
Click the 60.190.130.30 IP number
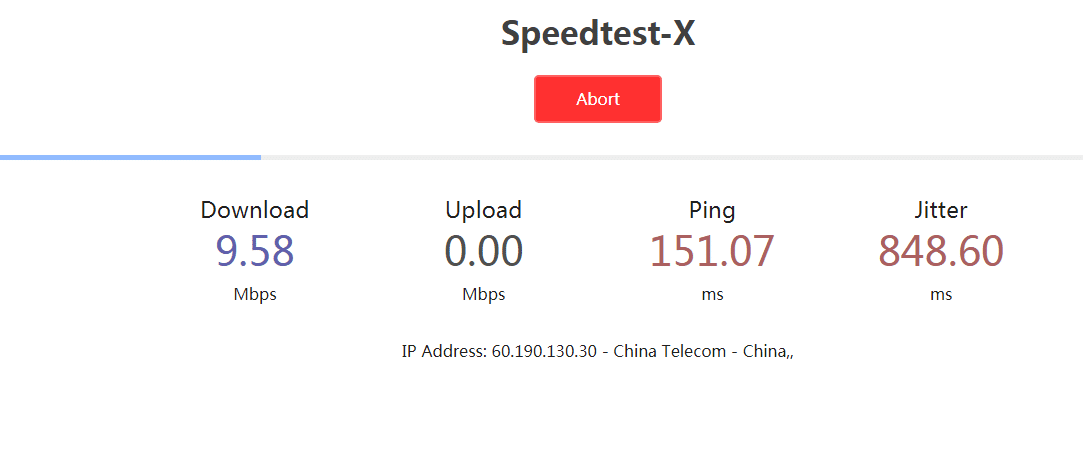(x=544, y=352)
